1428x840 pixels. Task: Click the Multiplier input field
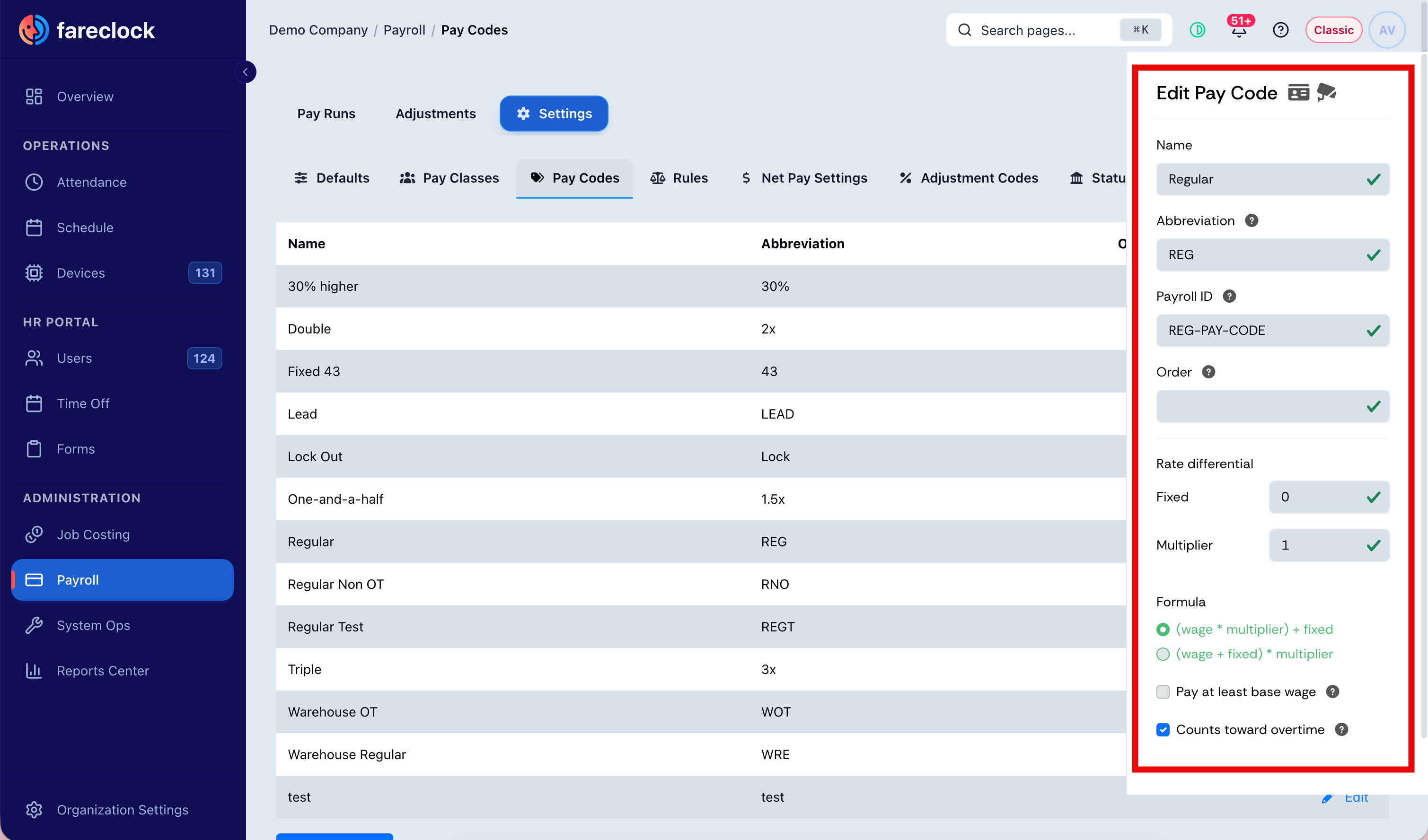[1329, 545]
